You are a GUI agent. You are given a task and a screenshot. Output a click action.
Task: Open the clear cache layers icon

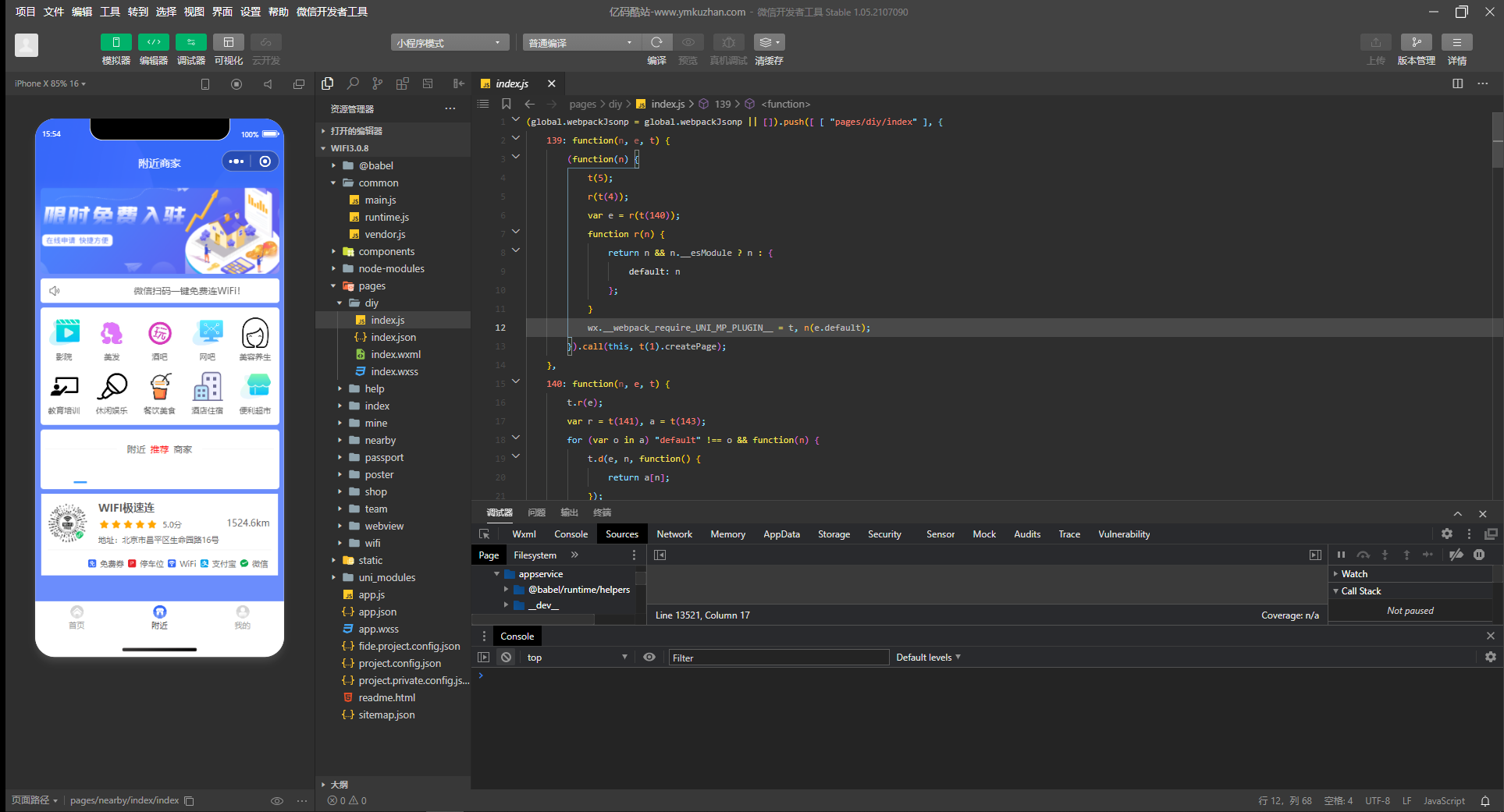coord(769,42)
